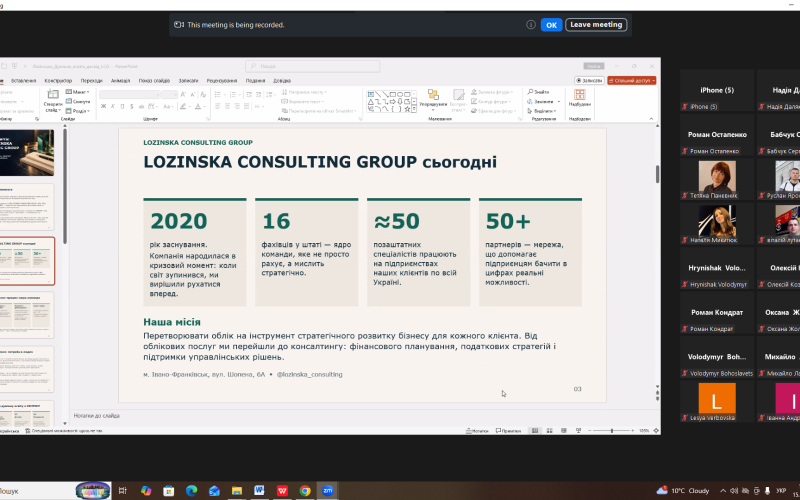Expand the shapes gallery more arrow
800x500 pixels.
(x=415, y=109)
